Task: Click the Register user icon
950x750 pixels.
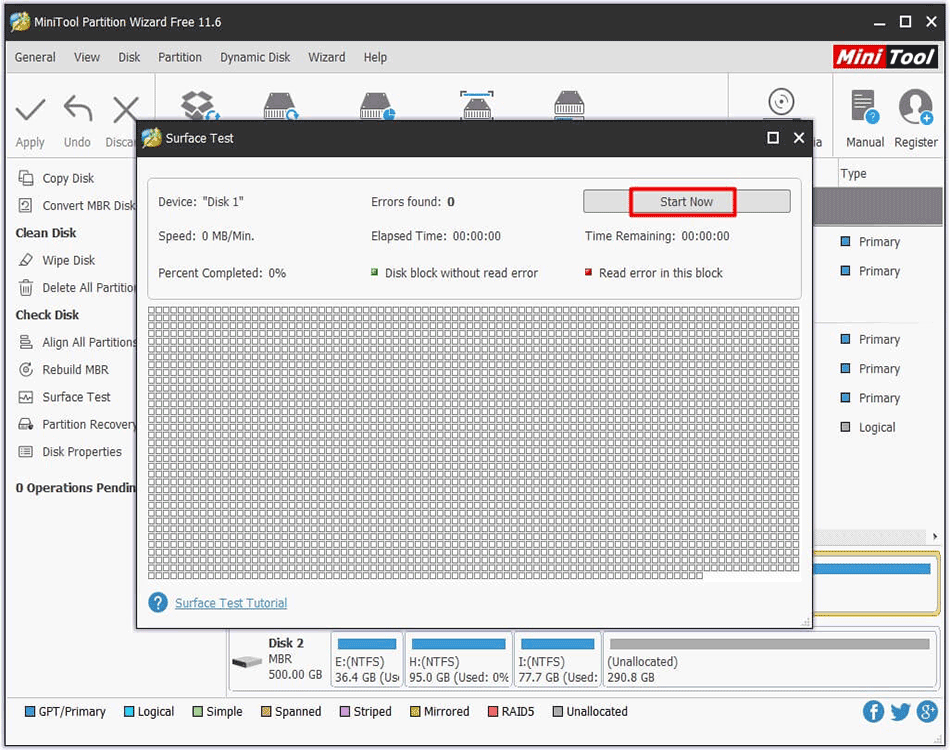Action: click(x=915, y=108)
